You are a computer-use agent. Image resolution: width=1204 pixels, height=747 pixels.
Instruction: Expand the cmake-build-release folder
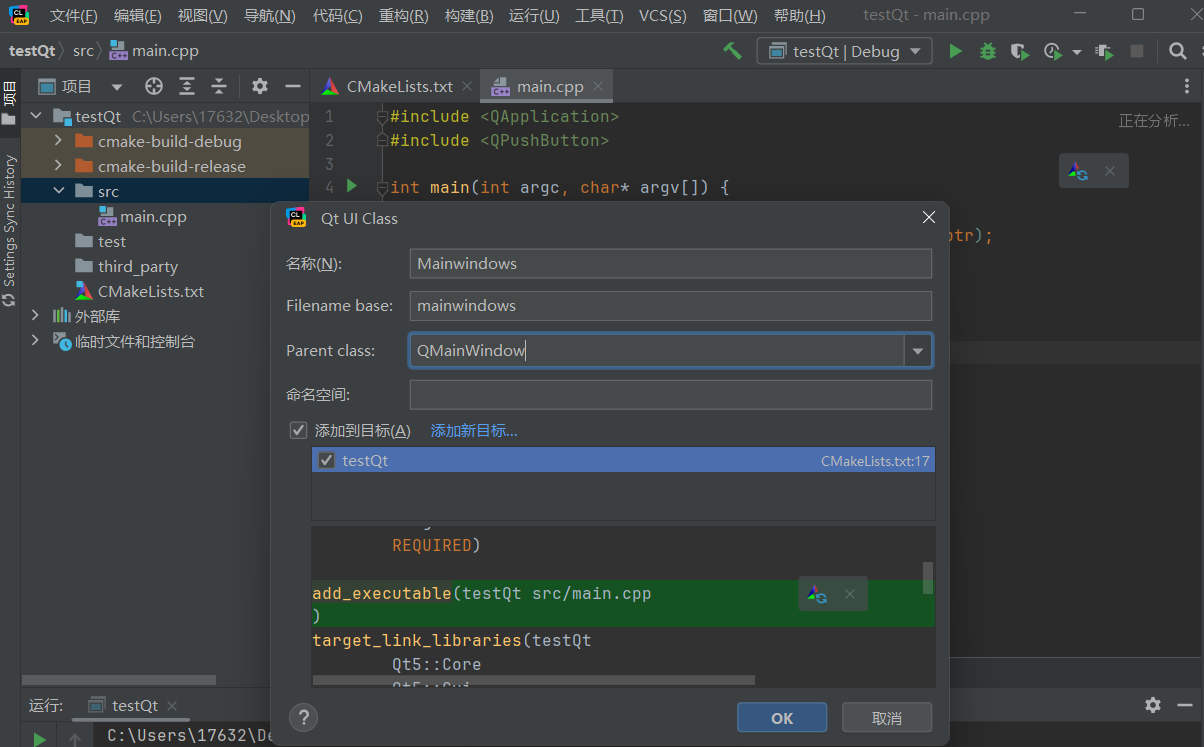tap(58, 166)
